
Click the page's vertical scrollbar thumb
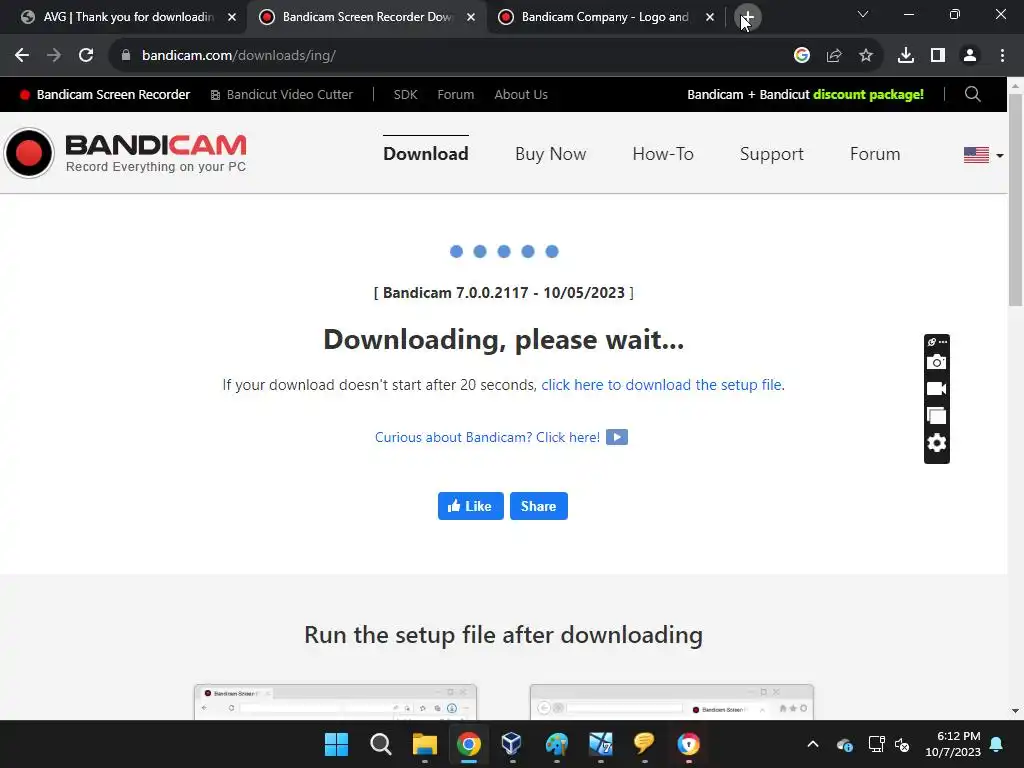click(1015, 199)
